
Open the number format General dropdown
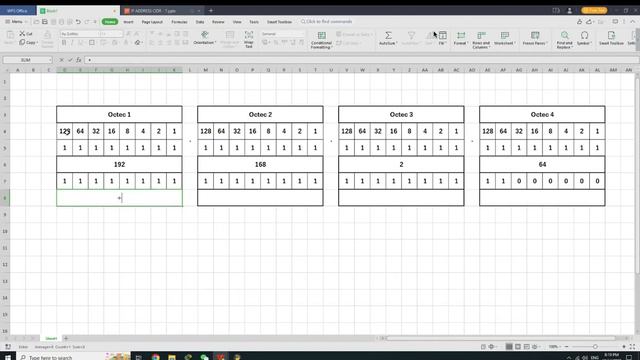click(x=283, y=34)
